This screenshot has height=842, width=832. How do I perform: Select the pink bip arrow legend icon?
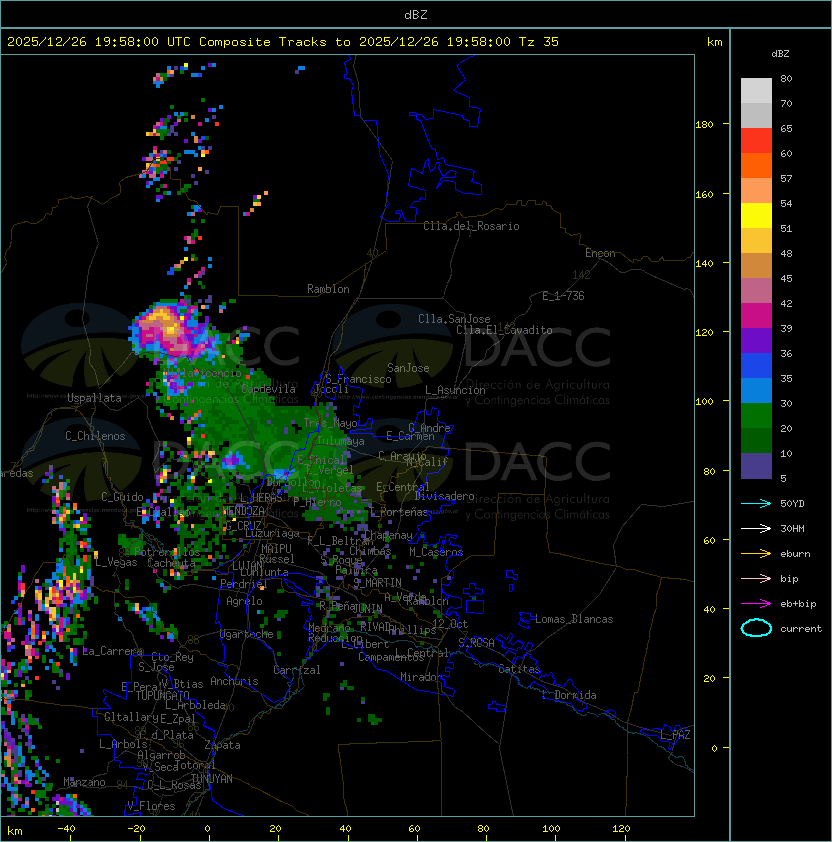756,579
